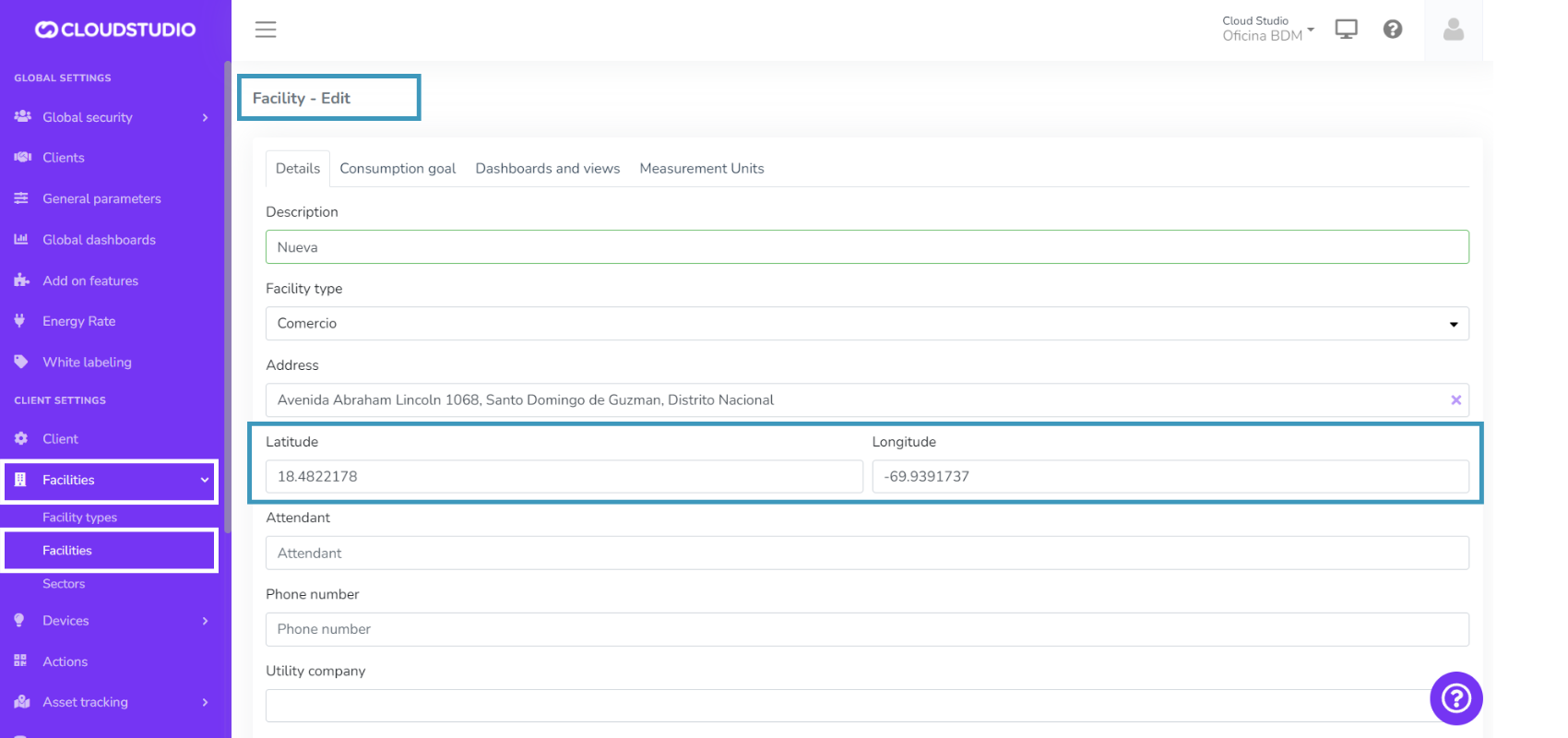
Task: Open the user profile avatar
Action: 1453,30
